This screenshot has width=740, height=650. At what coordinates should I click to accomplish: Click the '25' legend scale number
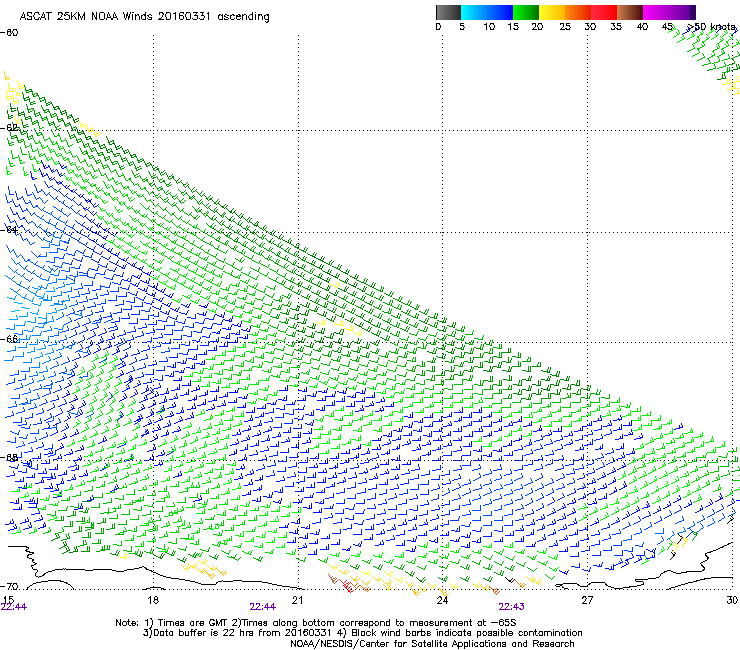[565, 27]
